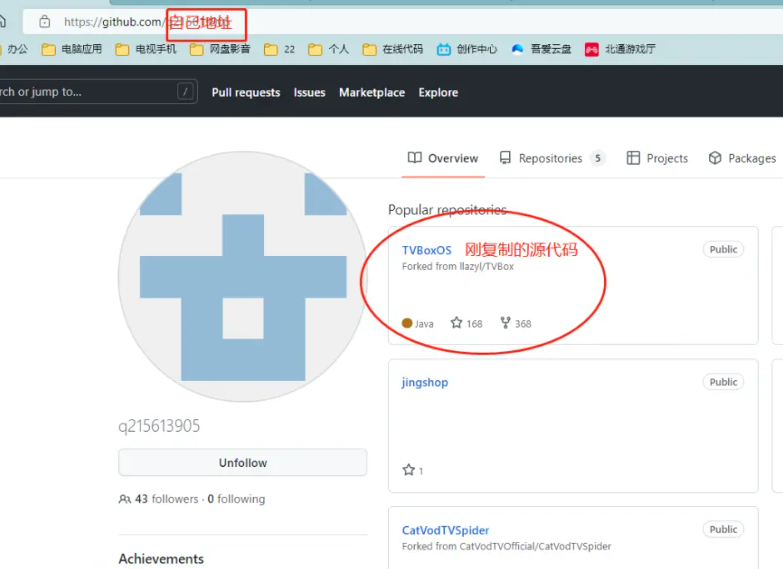Click the fork icon on TVBoxOS card
The height and width of the screenshot is (569, 783).
click(505, 323)
